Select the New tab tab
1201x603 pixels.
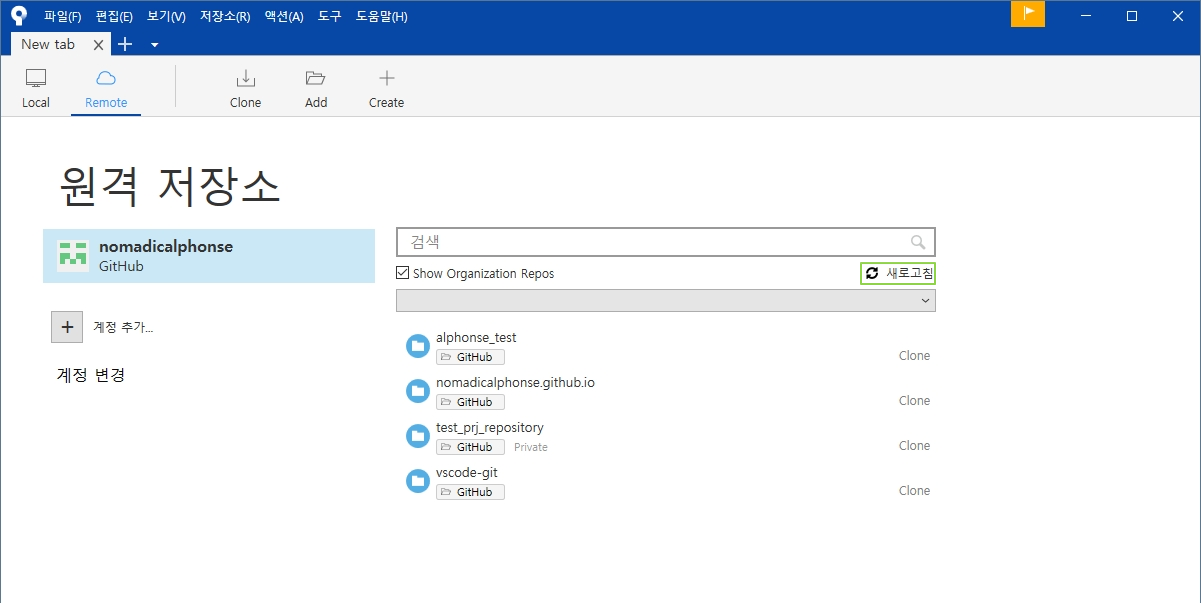[48, 44]
